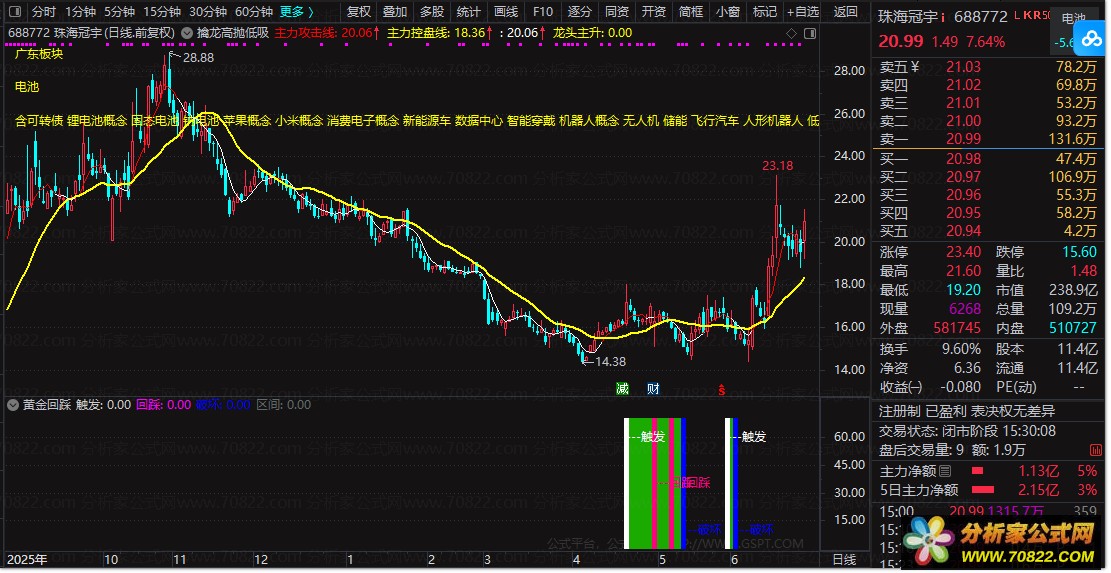
Task: Click the blue cloud floating icon
Action: tap(1090, 38)
